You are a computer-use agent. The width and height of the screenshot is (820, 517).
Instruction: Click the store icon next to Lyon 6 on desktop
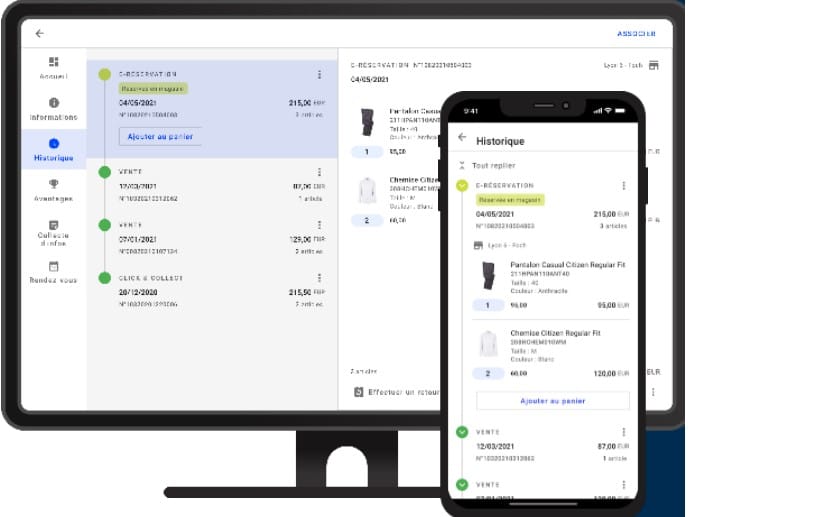tap(654, 65)
